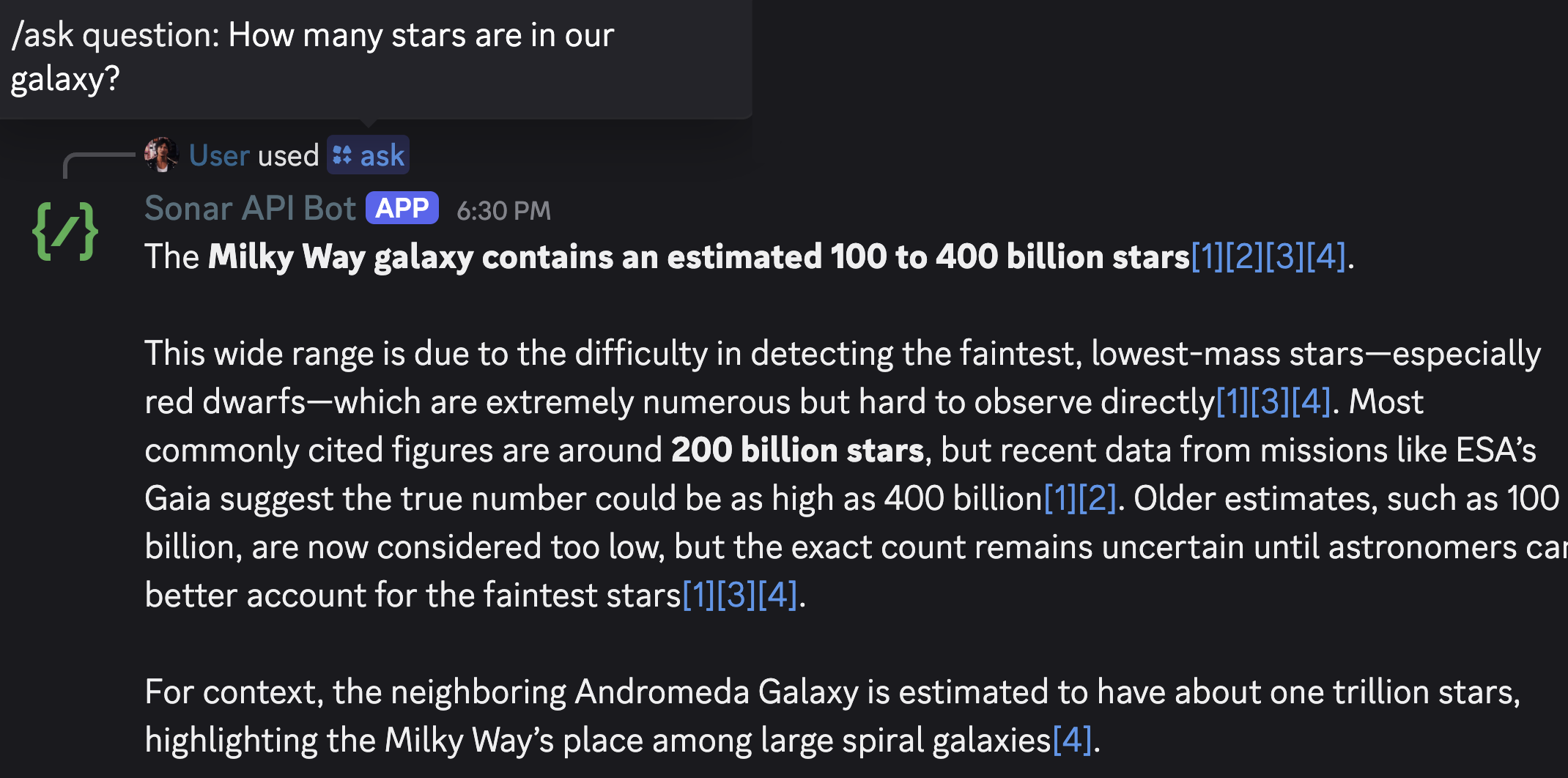This screenshot has width=1568, height=778.
Task: Click the /ask question tooltip text
Action: pos(312,56)
